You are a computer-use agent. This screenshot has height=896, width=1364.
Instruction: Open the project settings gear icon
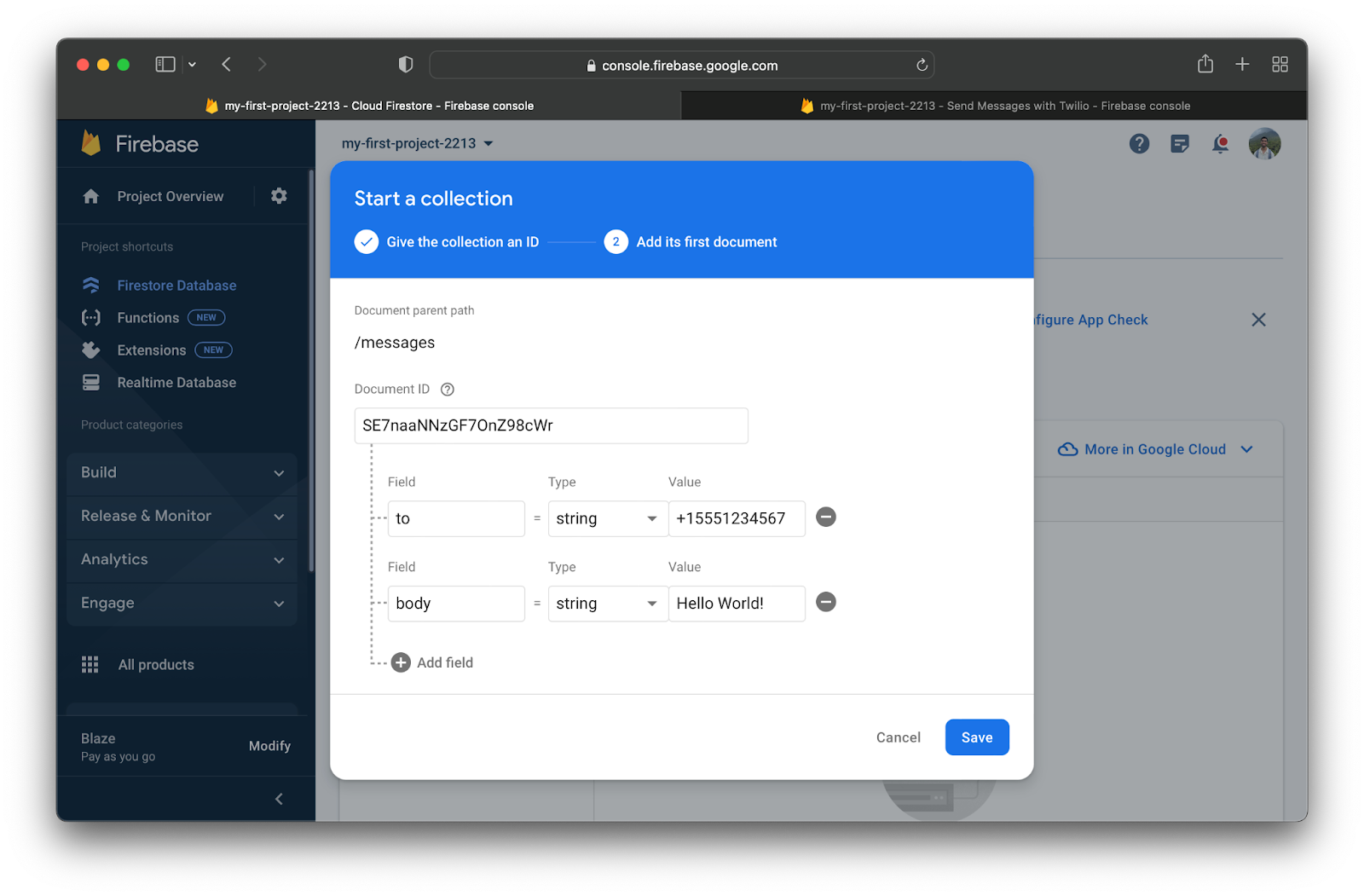point(279,196)
